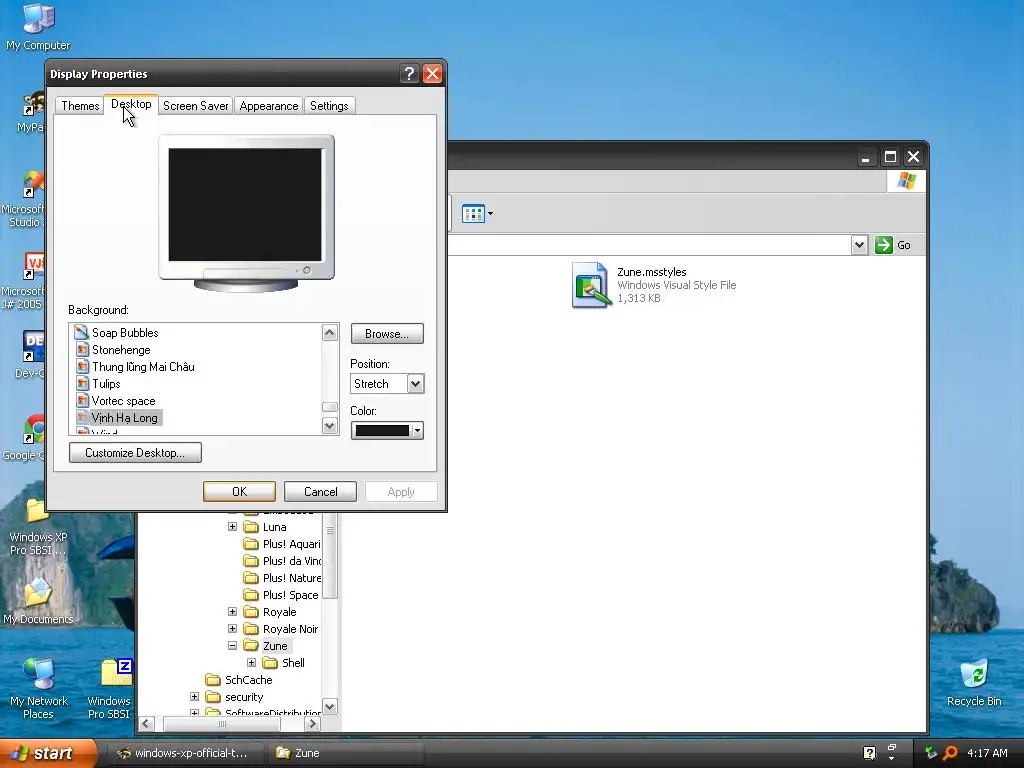Click the tray search magnifier icon
The width and height of the screenshot is (1024, 768).
point(950,753)
